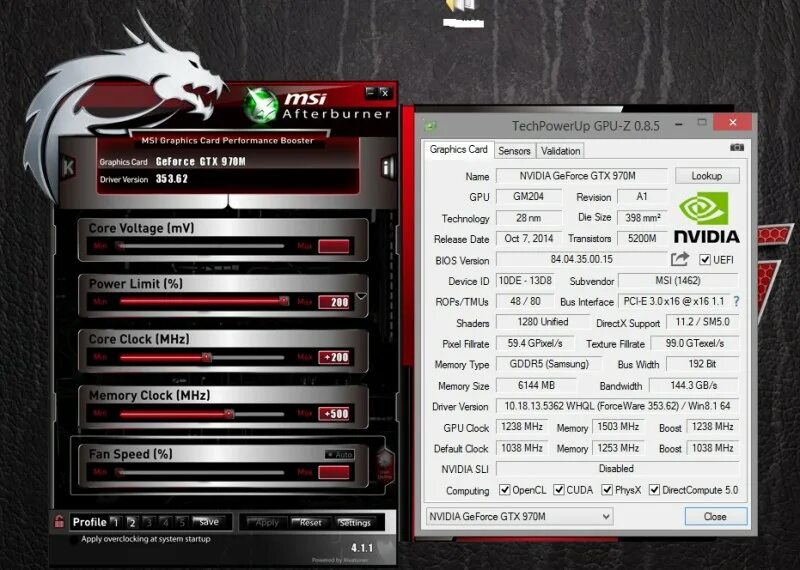
Task: Click the Memory Clock slider handle
Action: coord(229,413)
